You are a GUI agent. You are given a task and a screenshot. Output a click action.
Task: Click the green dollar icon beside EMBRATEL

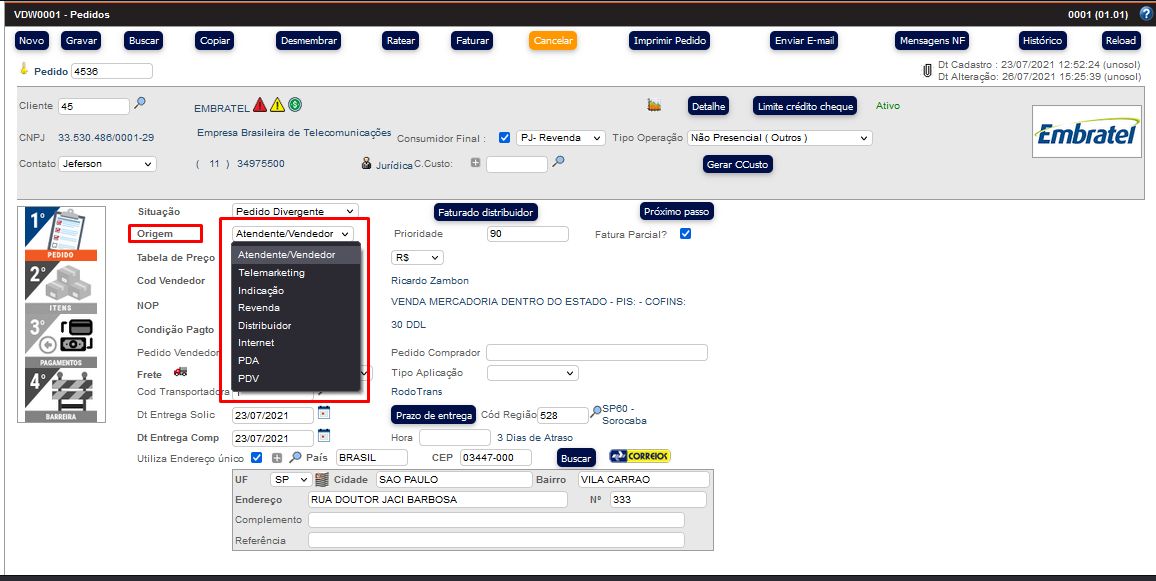click(x=295, y=105)
